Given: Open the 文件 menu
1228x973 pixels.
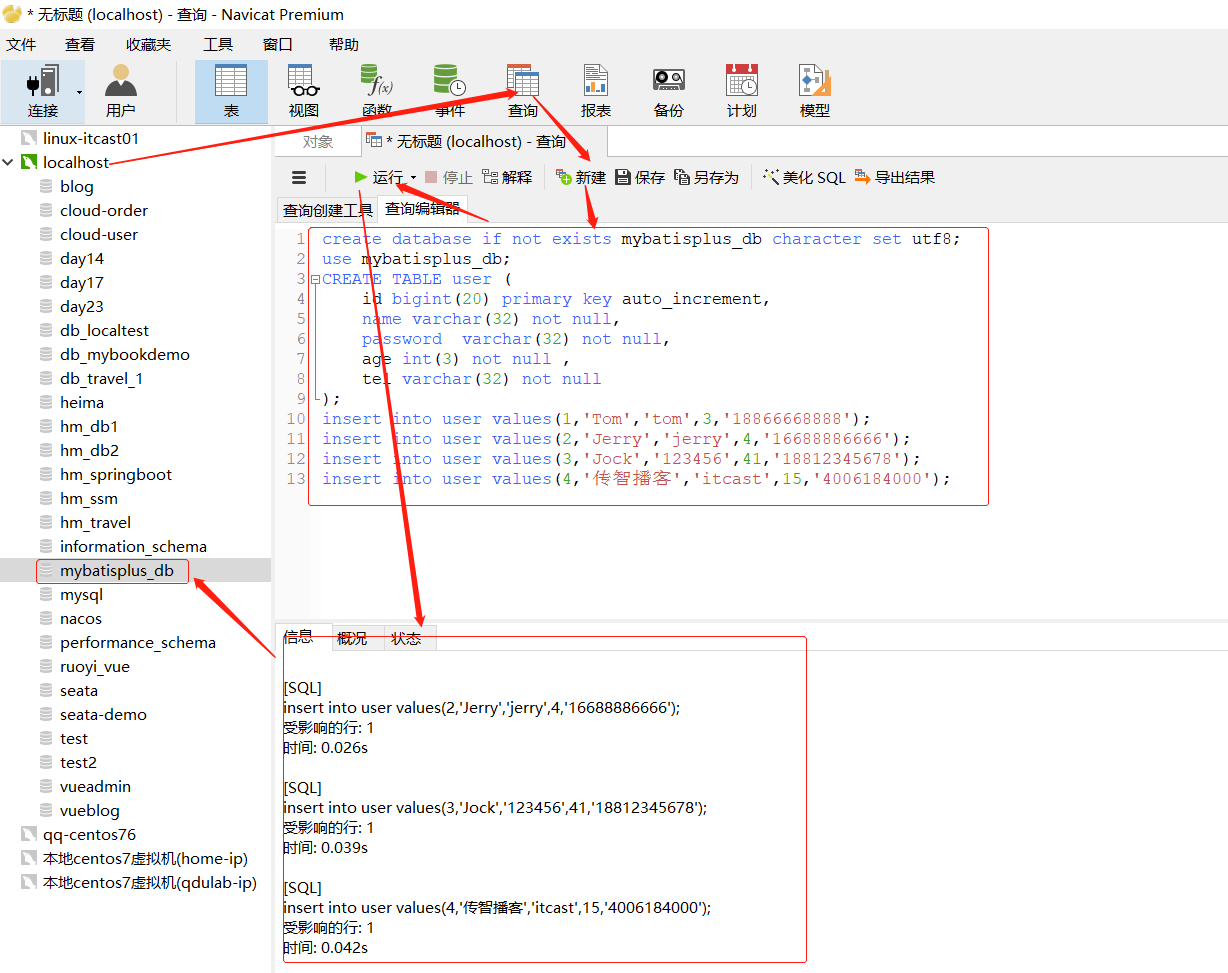Looking at the screenshot, I should 21,45.
